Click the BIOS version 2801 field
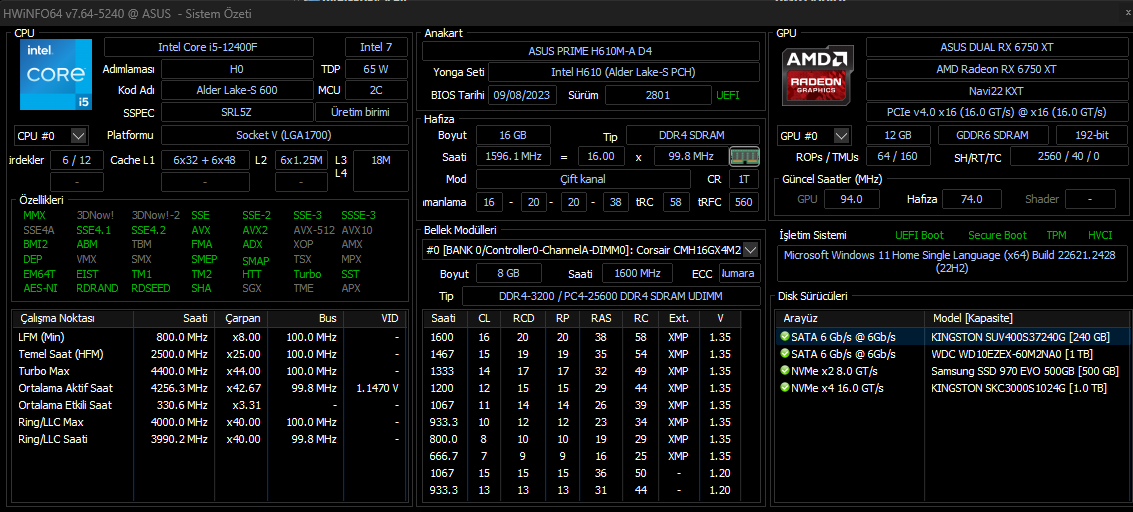 (658, 95)
